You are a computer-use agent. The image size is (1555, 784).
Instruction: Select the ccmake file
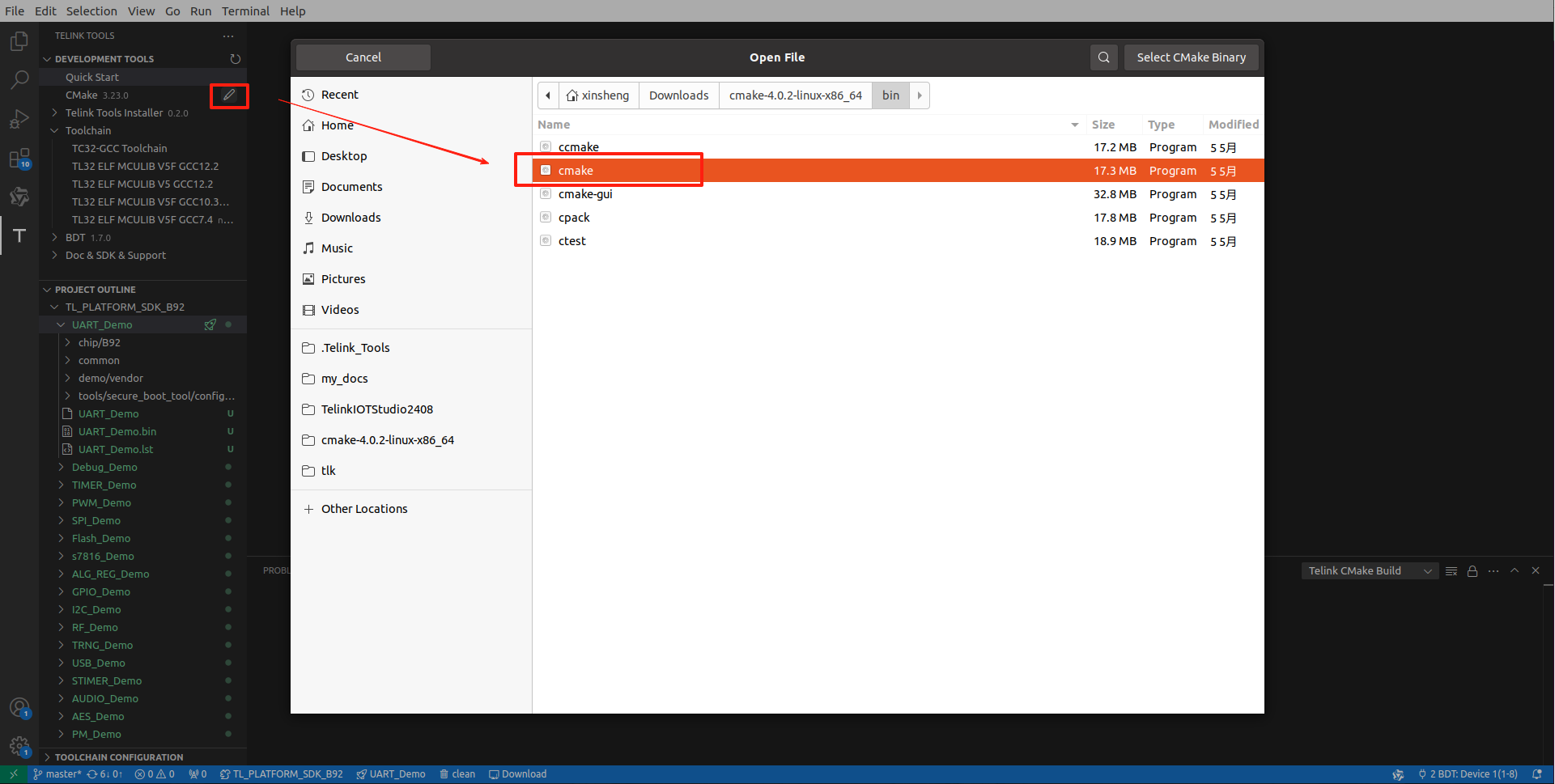(899, 147)
